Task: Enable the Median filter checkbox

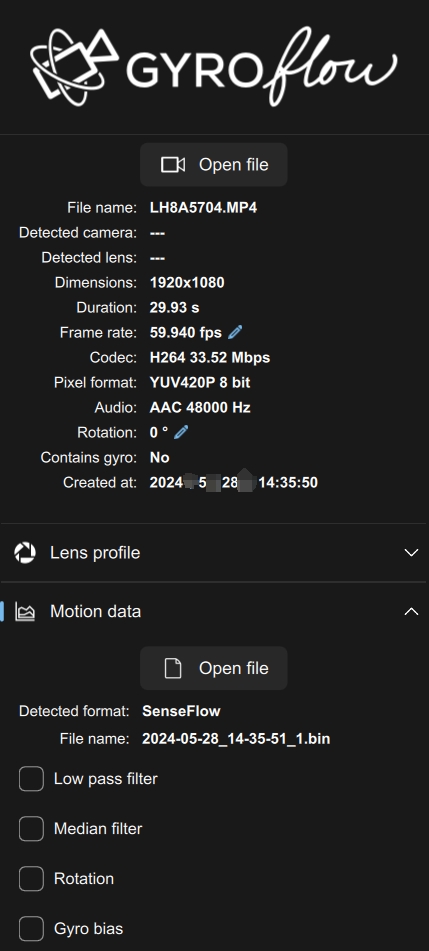Action: (x=31, y=828)
